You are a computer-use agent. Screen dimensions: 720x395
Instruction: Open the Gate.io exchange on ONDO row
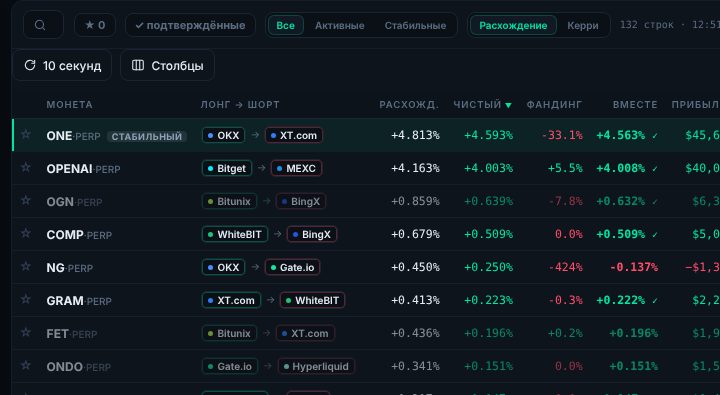[230, 367]
